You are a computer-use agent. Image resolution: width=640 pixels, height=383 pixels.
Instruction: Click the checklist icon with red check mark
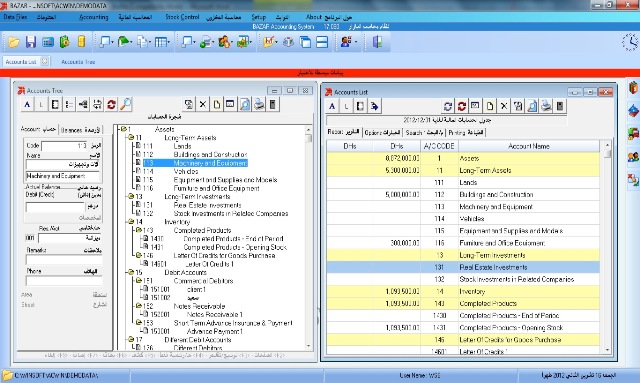pyautogui.click(x=268, y=42)
